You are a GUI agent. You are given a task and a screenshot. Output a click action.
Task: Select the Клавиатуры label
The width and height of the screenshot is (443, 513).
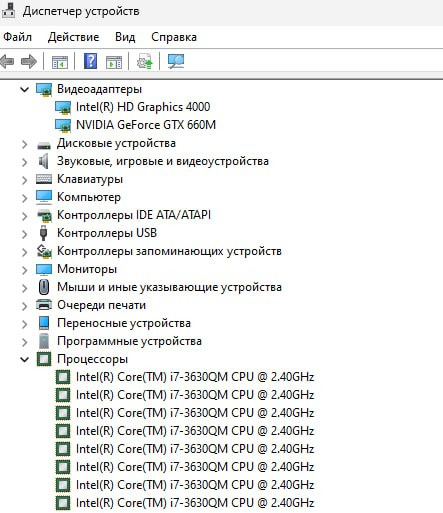90,179
